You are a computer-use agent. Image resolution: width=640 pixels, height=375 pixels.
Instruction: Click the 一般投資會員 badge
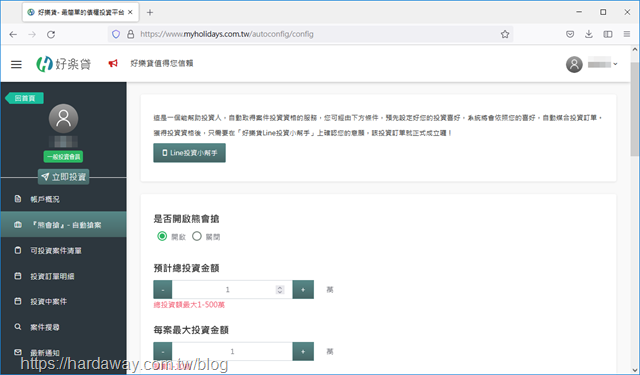click(63, 157)
